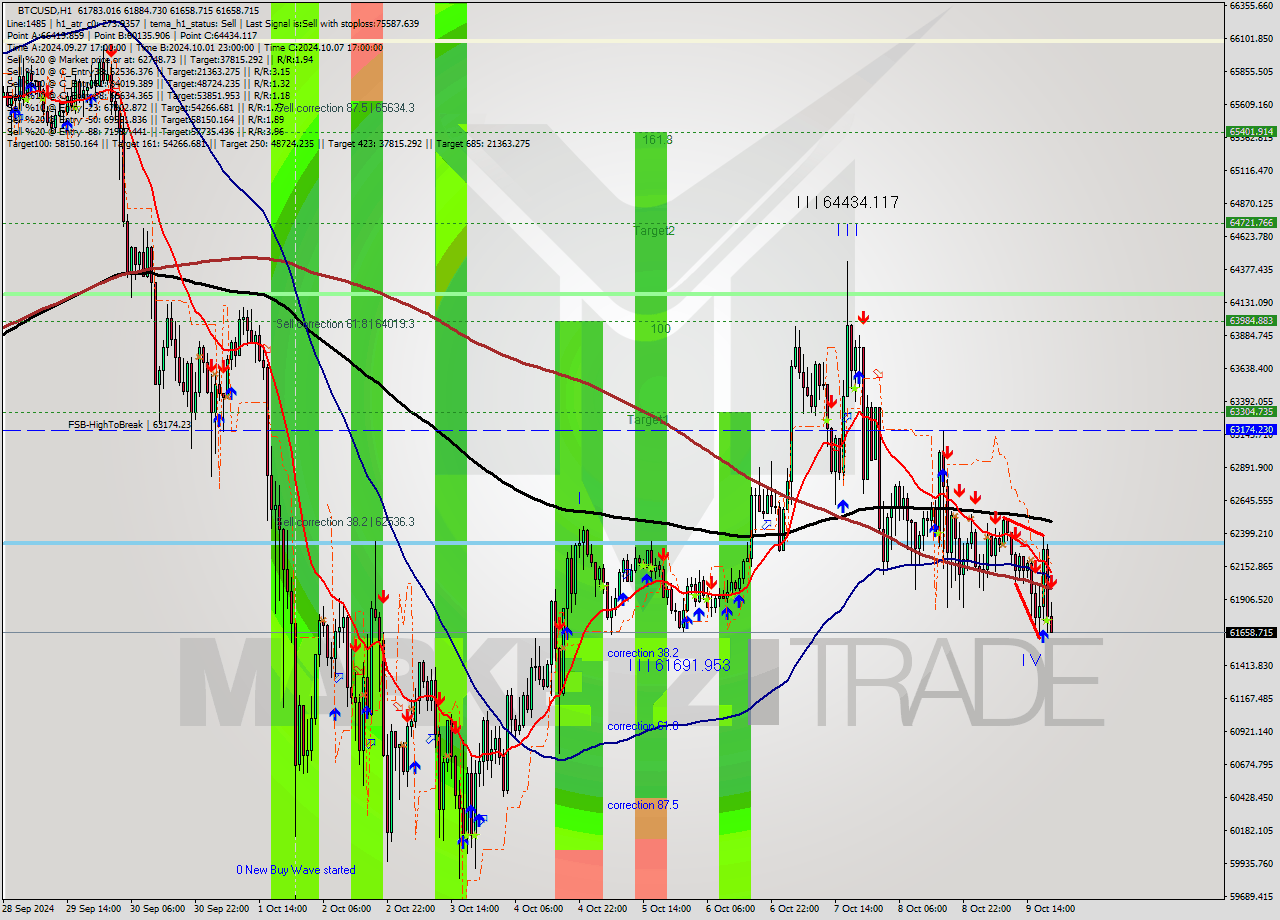Click the '100' extension level label
This screenshot has width=1280, height=920.
(x=660, y=328)
